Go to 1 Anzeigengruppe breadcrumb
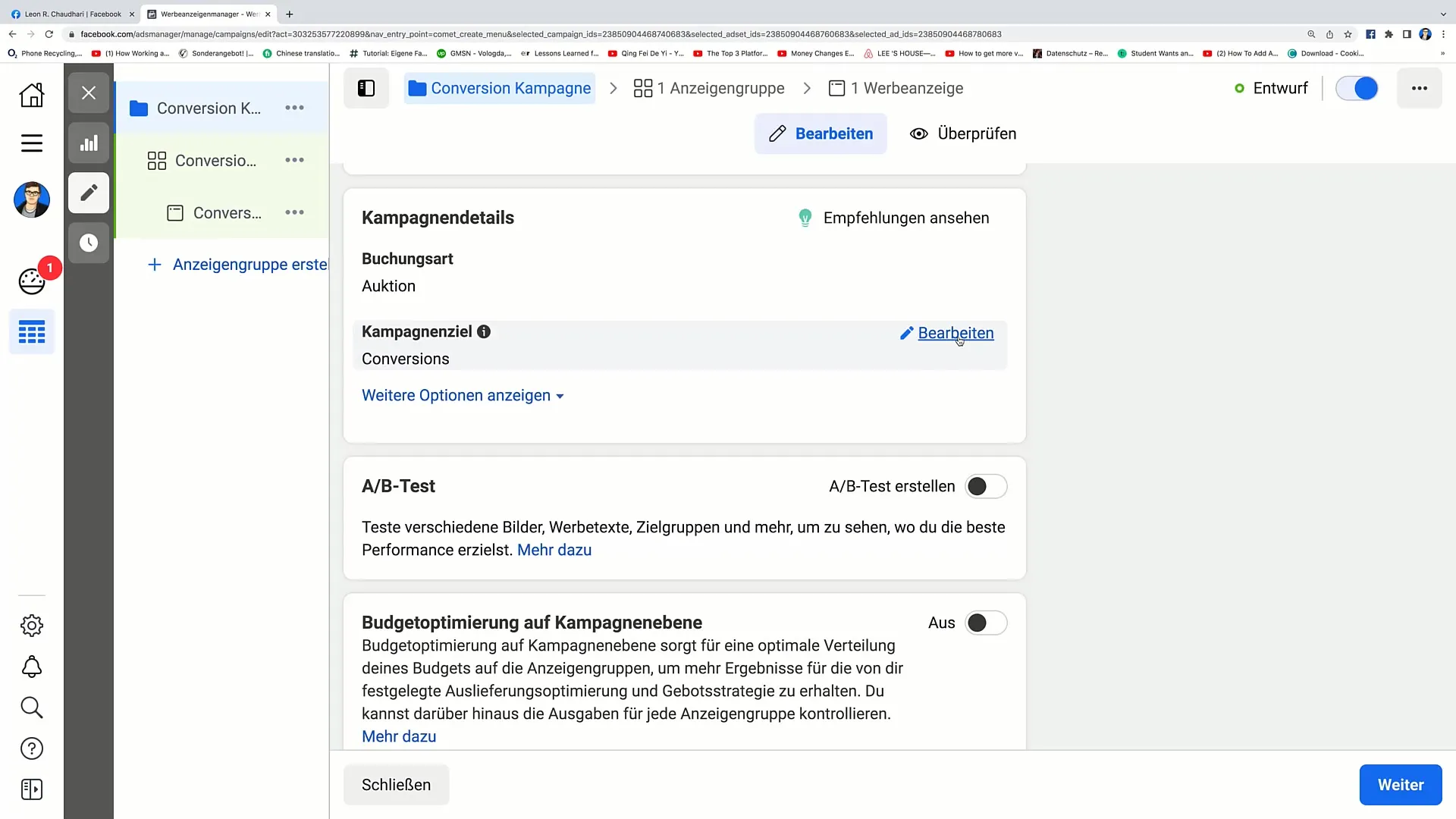 tap(709, 88)
